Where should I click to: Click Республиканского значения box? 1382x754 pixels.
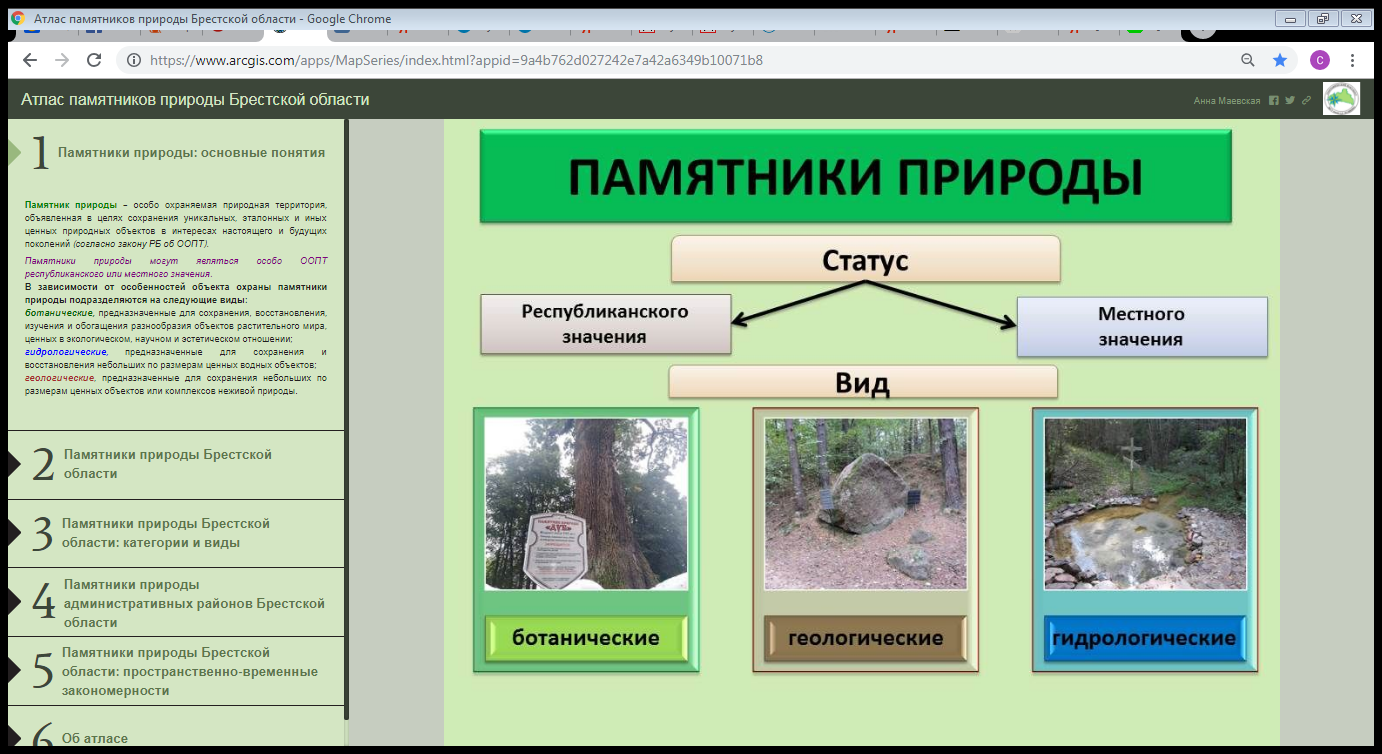click(605, 324)
